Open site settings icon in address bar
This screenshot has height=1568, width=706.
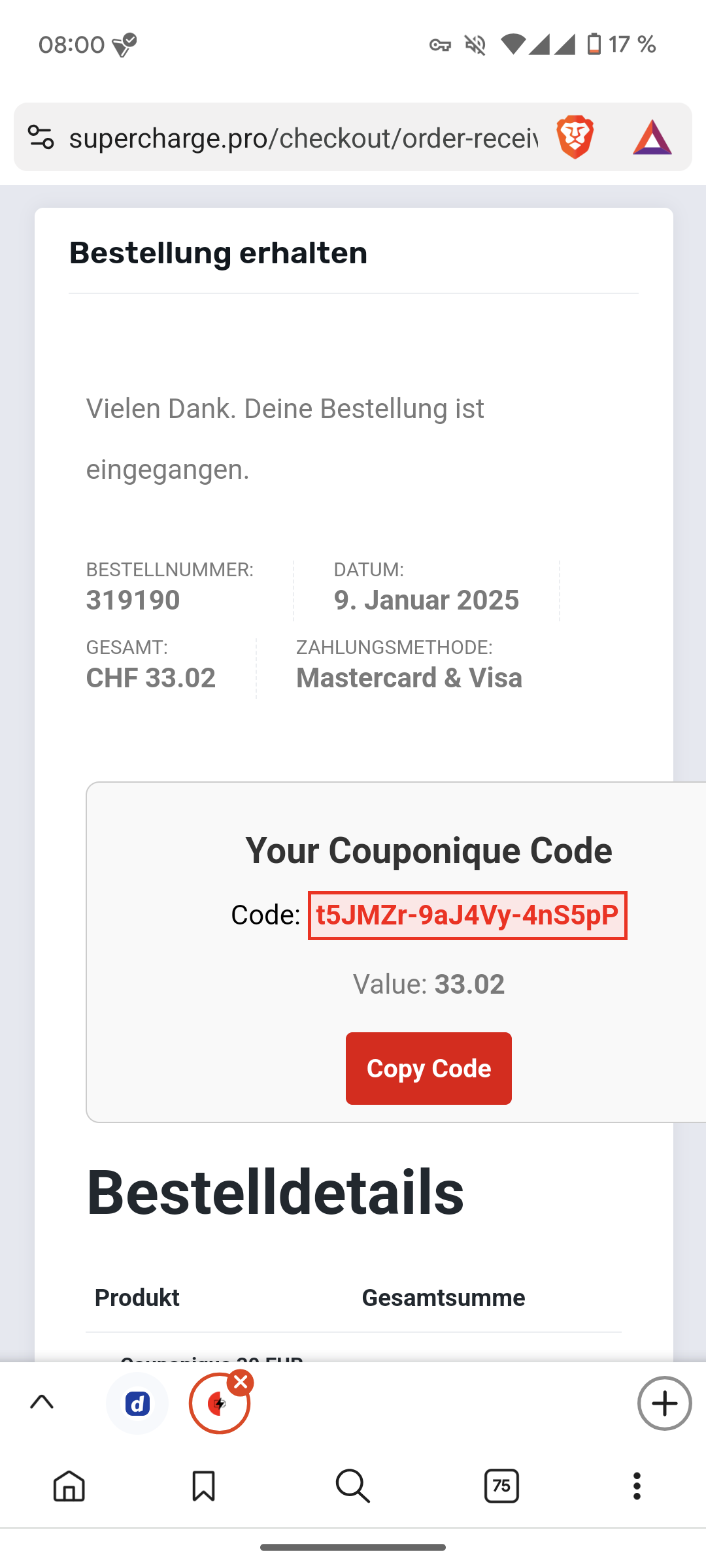pos(41,137)
